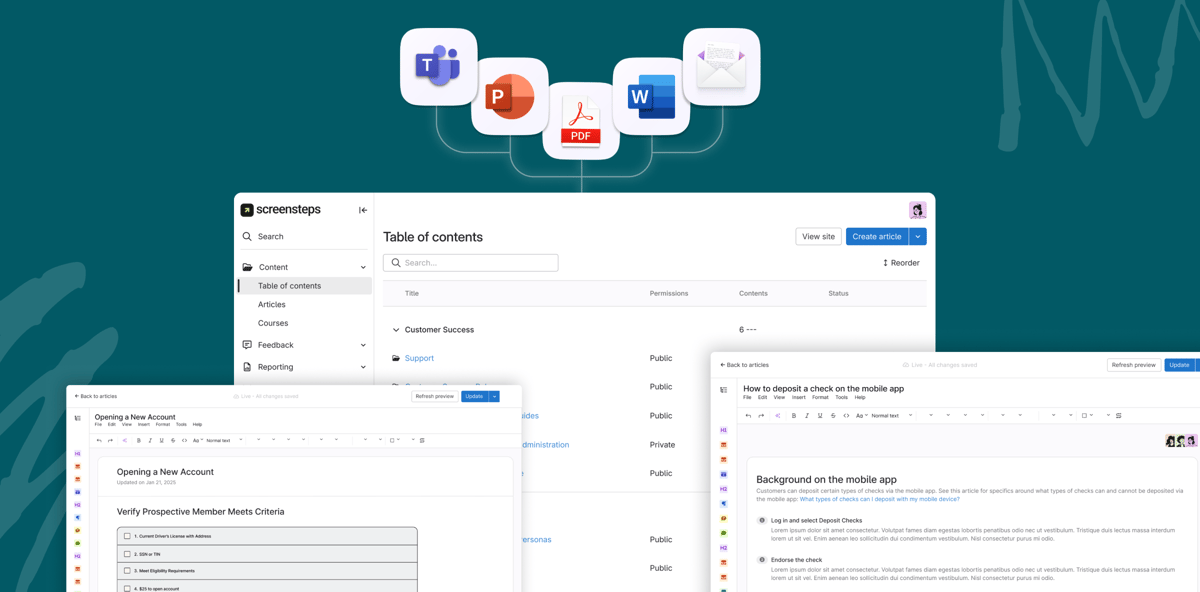Open the File menu in the mobile app editor
The width and height of the screenshot is (1200, 592).
click(747, 397)
